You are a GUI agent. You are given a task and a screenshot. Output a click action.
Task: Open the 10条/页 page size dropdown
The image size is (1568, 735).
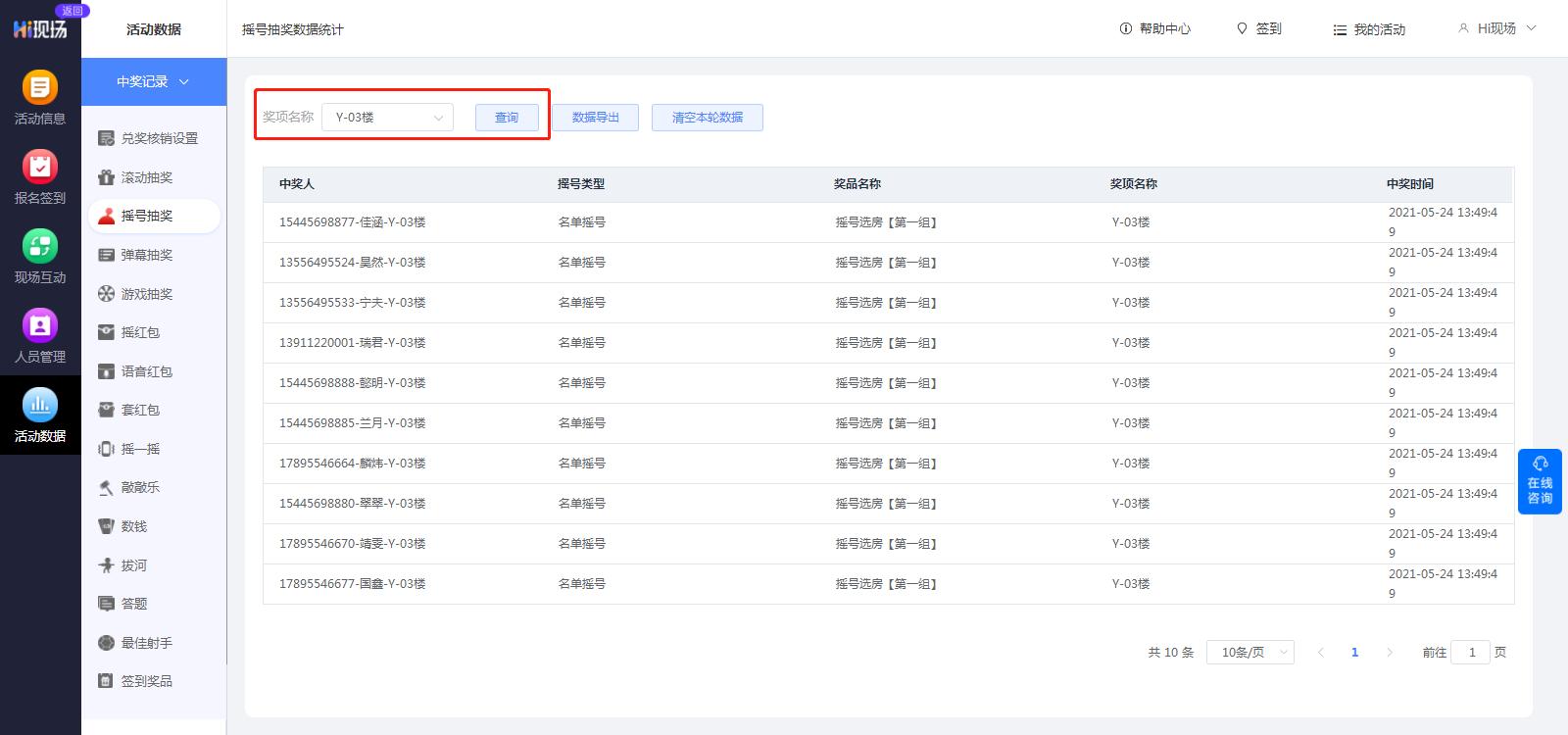(x=1250, y=653)
